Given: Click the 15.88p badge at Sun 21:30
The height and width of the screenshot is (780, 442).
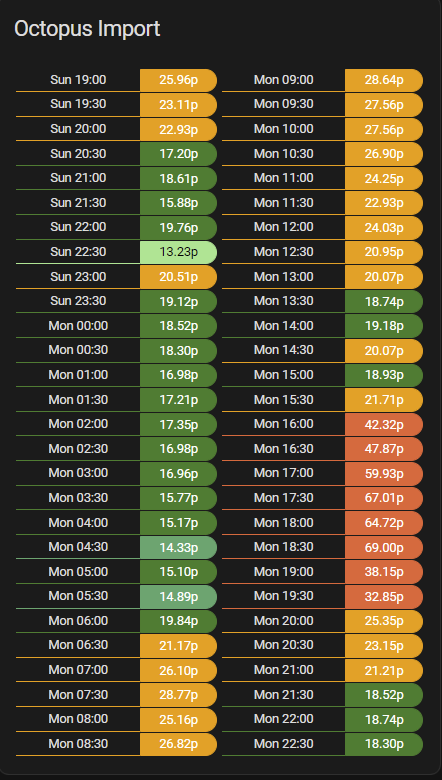Looking at the screenshot, I should coord(178,203).
